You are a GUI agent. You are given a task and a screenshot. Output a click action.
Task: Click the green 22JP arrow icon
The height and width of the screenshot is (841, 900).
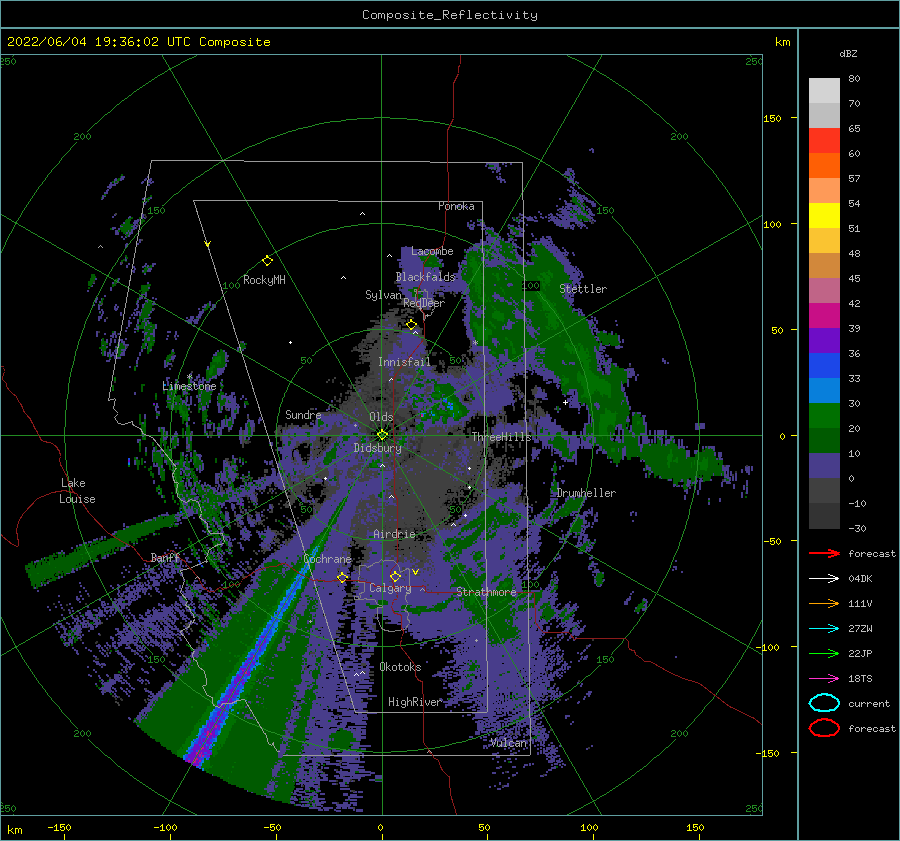coord(824,653)
